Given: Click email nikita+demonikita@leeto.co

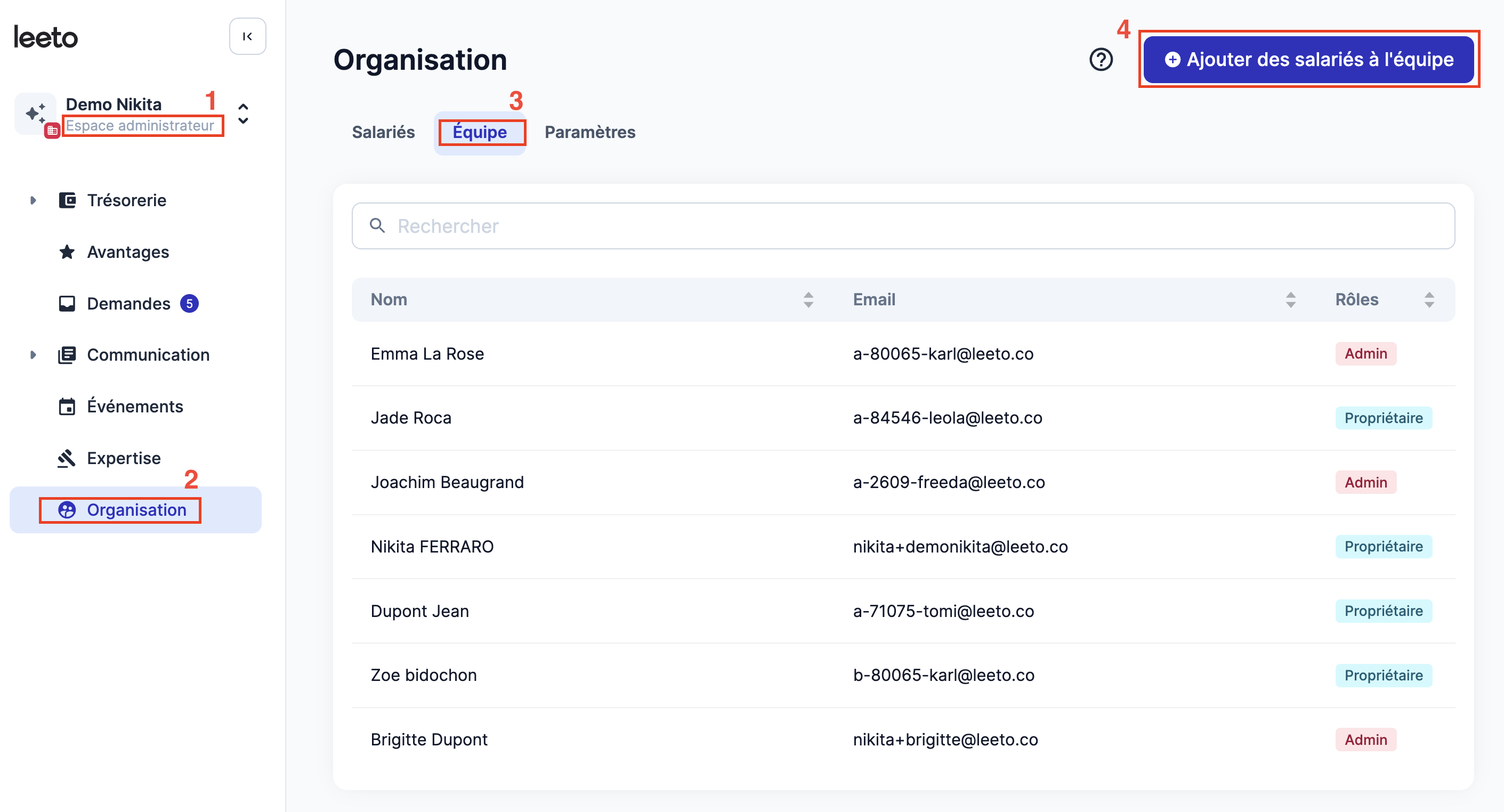Looking at the screenshot, I should (960, 546).
